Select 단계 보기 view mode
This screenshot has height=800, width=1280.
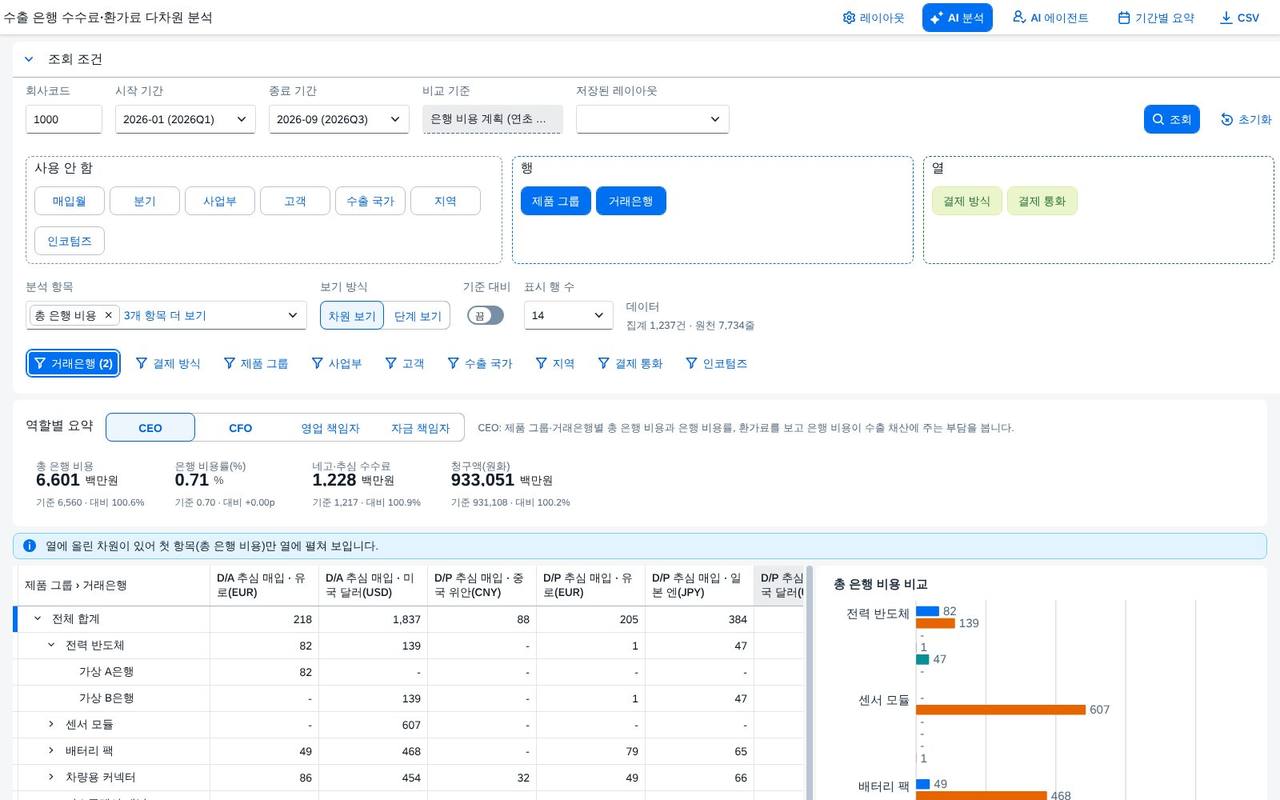417,315
